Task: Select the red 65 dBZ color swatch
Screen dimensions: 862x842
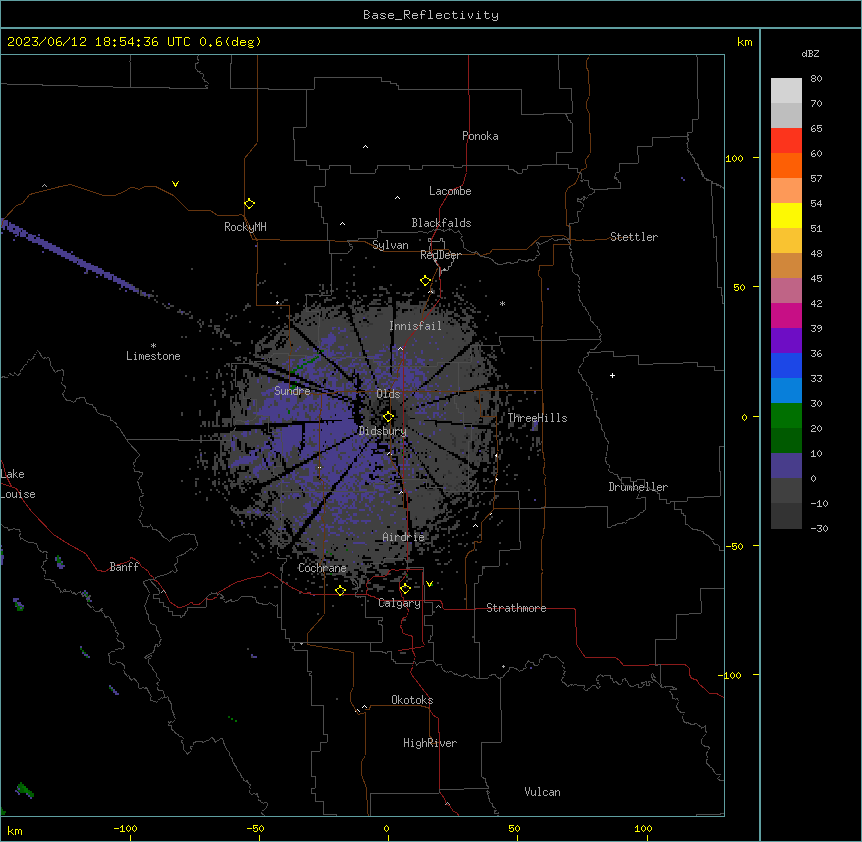Action: tap(786, 141)
